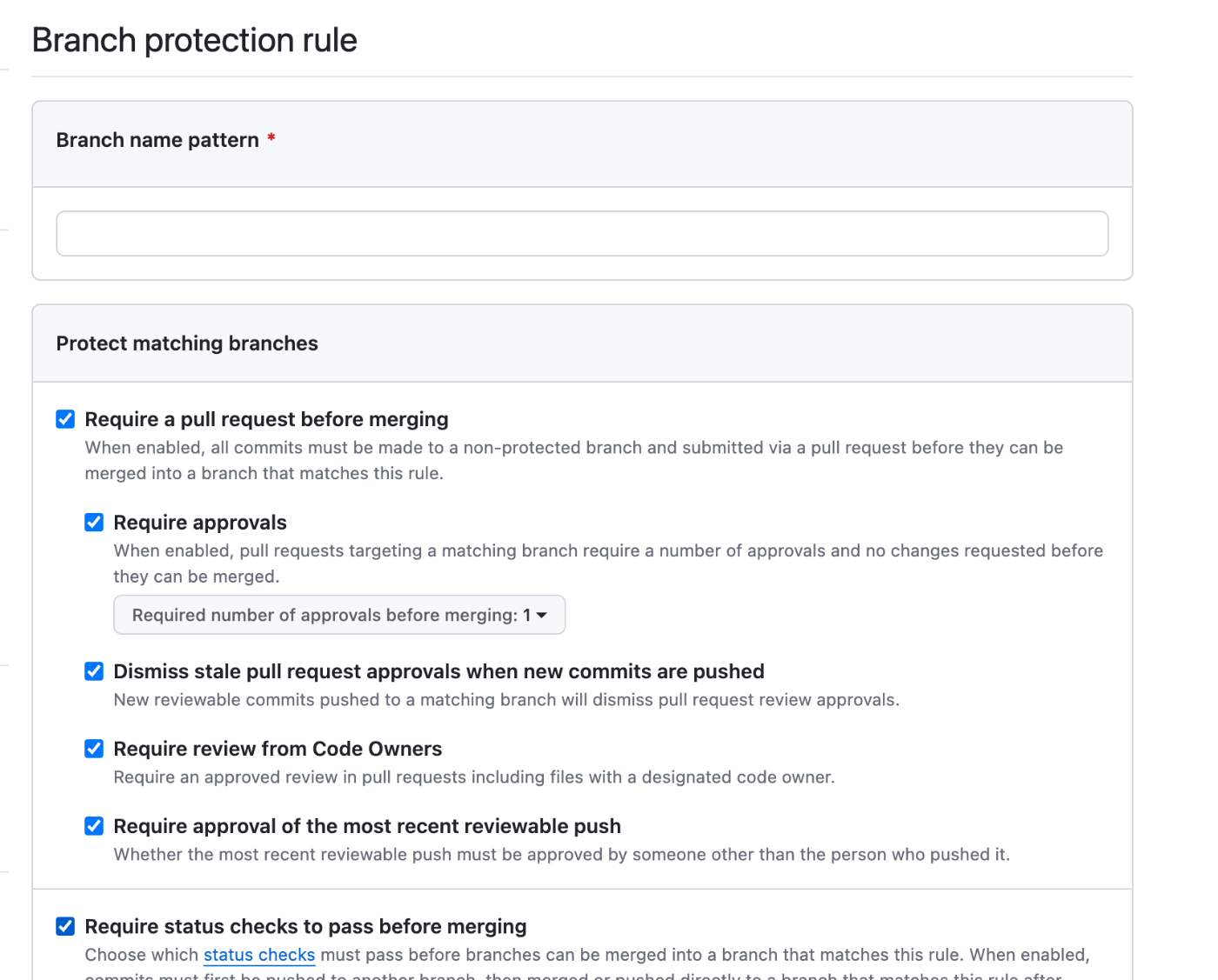Image resolution: width=1218 pixels, height=980 pixels.
Task: Click the caret arrow in the approvals dropdown
Action: pyautogui.click(x=542, y=616)
